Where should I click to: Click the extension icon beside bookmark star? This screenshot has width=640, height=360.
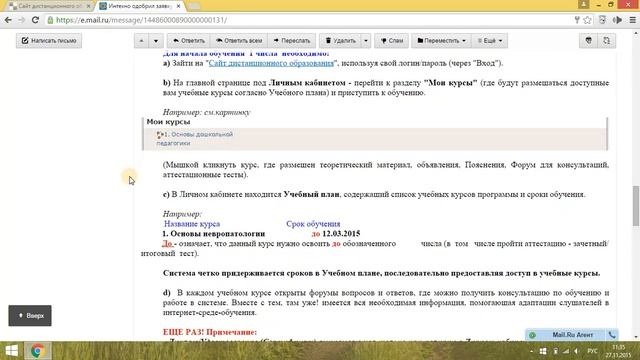point(602,20)
